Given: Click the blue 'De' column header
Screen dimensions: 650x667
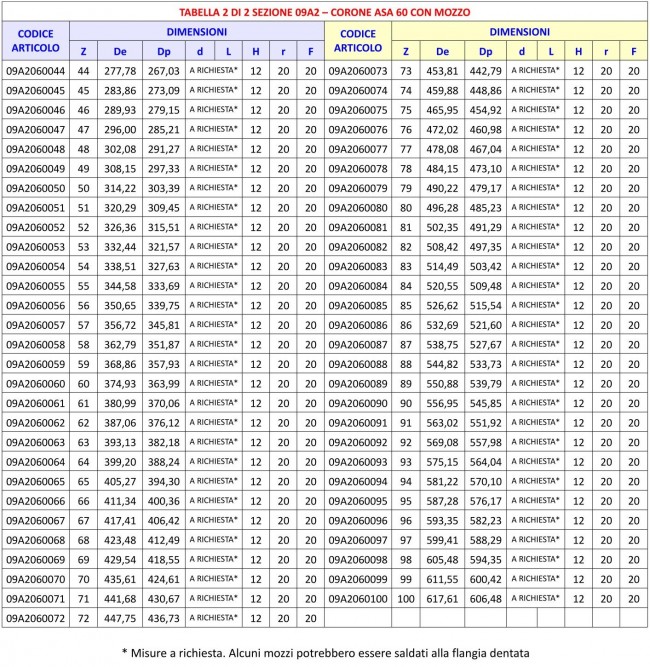Looking at the screenshot, I should click(x=120, y=52).
